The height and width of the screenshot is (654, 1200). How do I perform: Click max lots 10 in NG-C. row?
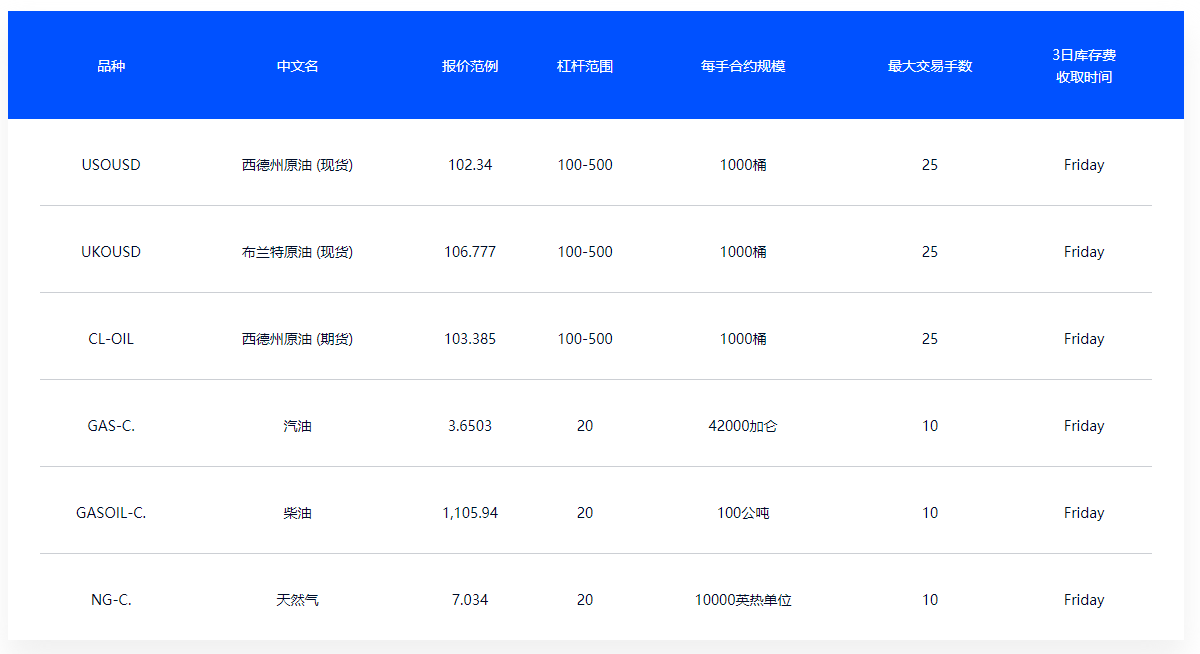(930, 600)
